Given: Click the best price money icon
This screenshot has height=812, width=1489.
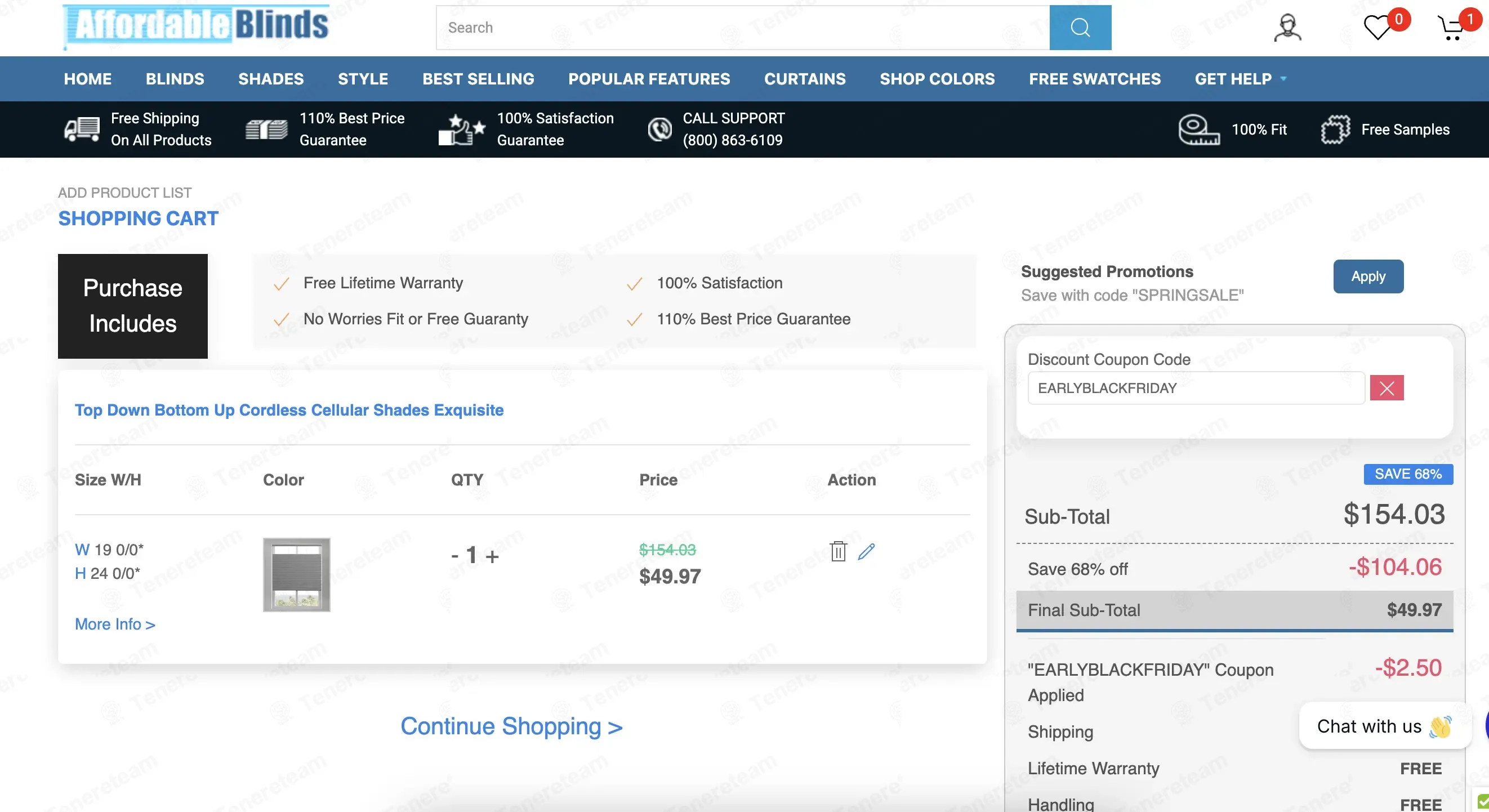Looking at the screenshot, I should (266, 129).
